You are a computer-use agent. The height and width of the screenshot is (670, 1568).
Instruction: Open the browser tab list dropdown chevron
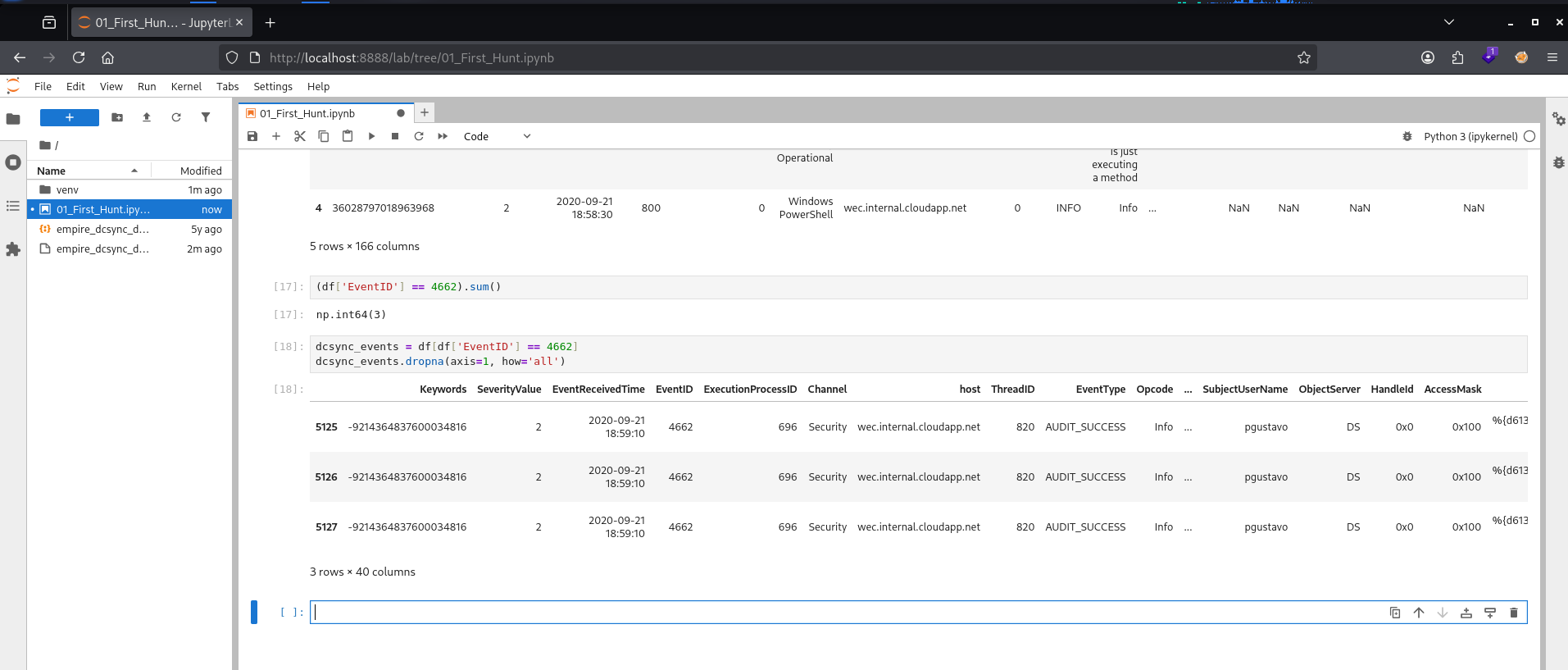[1449, 22]
